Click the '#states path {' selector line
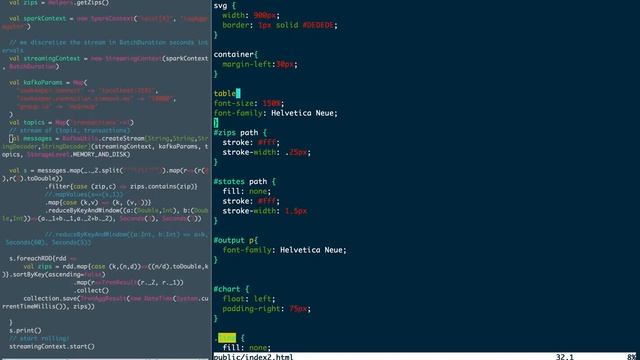 click(244, 182)
